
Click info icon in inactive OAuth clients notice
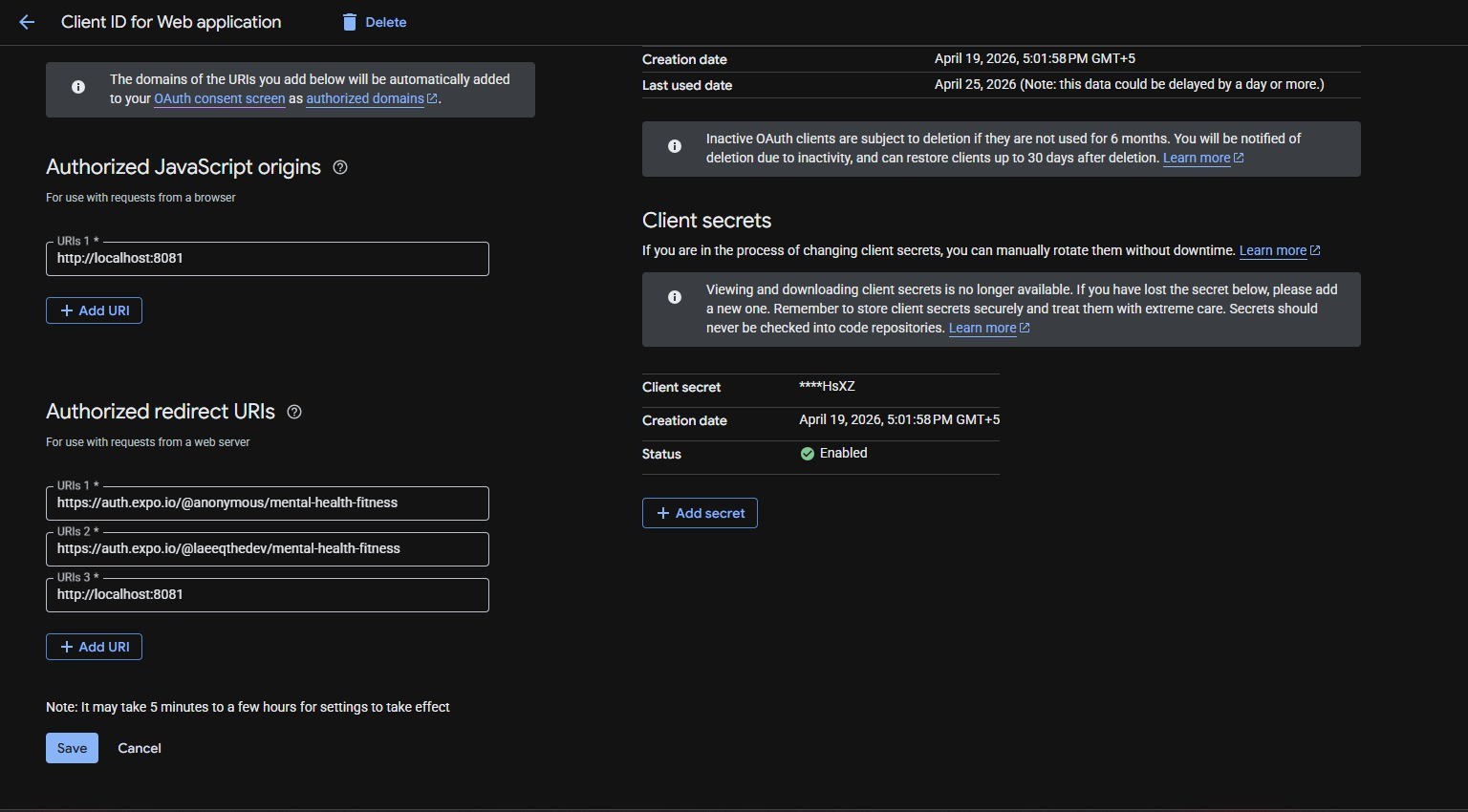click(675, 146)
